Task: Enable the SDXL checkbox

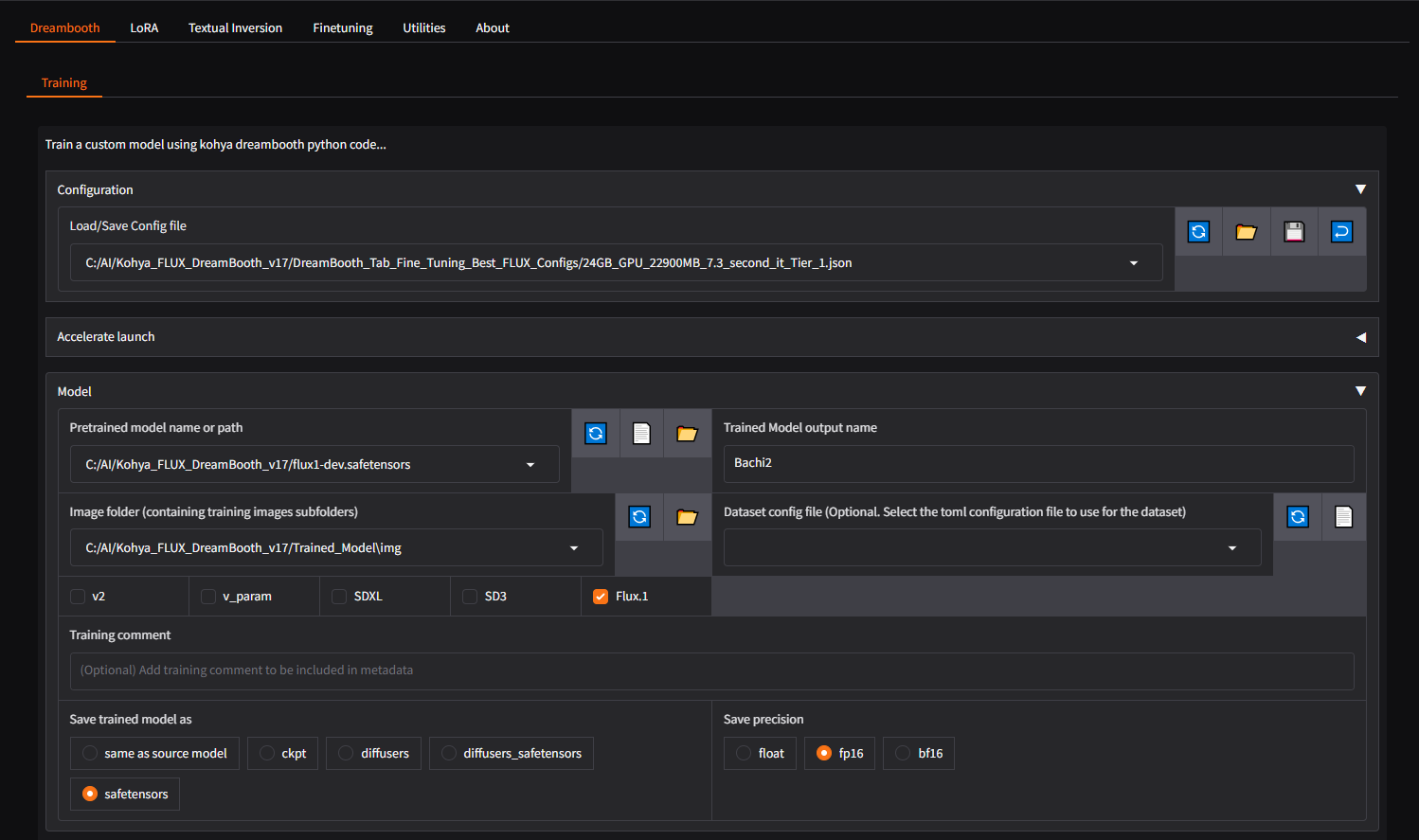Action: 339,597
